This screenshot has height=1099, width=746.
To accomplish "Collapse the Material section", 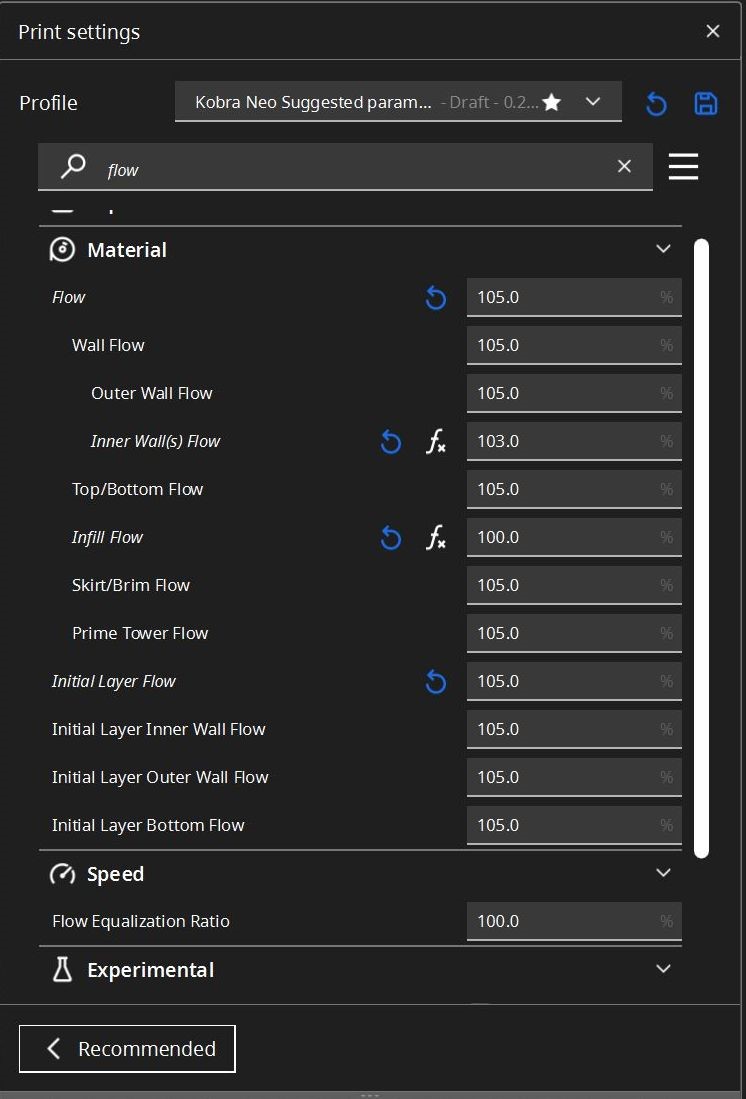I will tap(663, 249).
